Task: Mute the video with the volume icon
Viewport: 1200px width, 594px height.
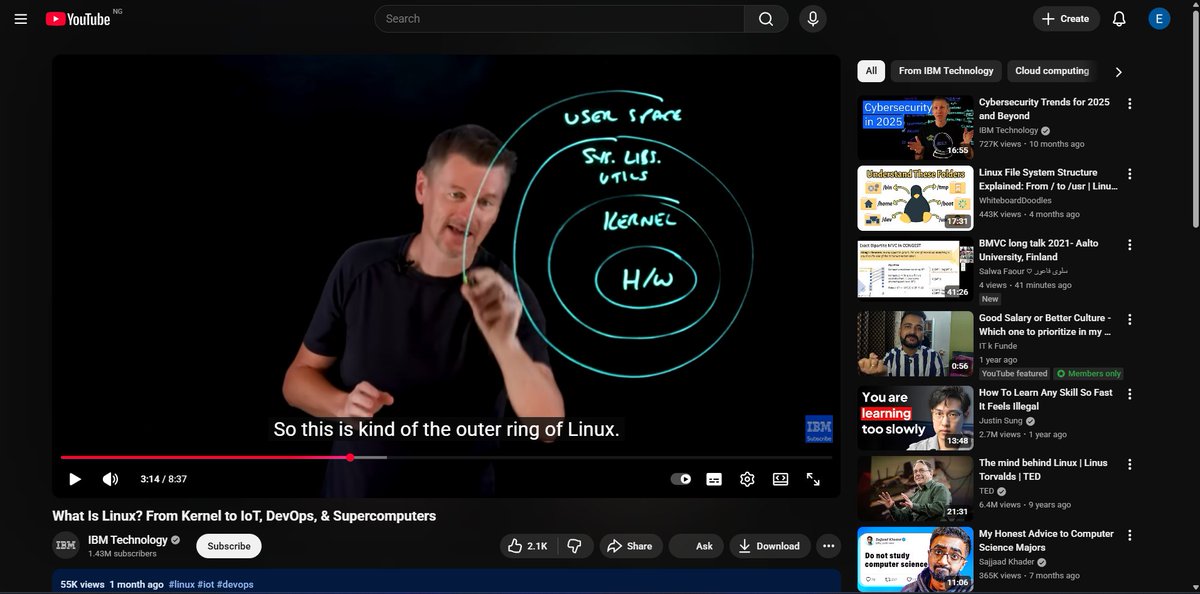Action: click(x=110, y=479)
